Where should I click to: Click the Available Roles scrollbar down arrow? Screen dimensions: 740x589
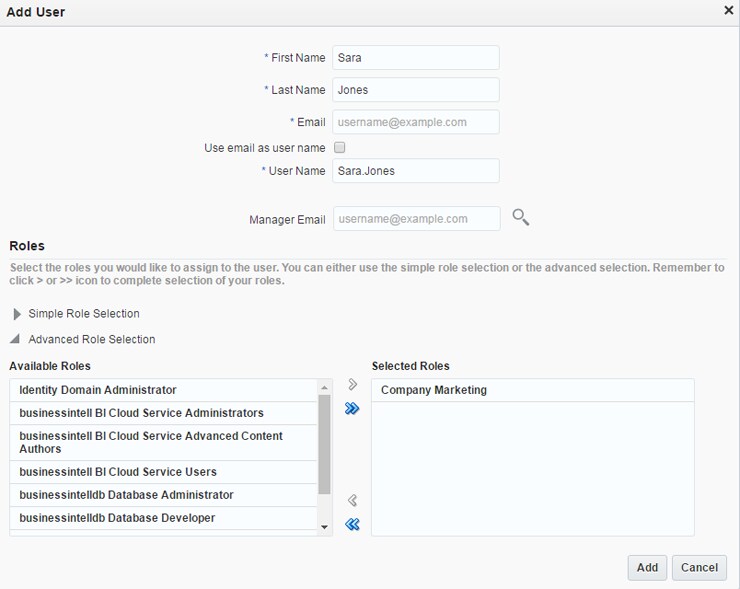pos(324,527)
